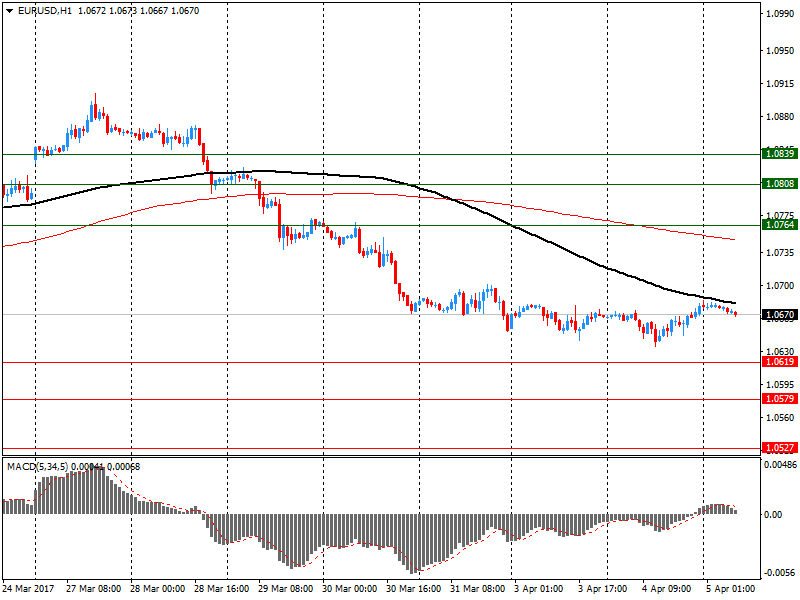Click the triangle arrow beside EURUSD,H1 title

click(9, 9)
